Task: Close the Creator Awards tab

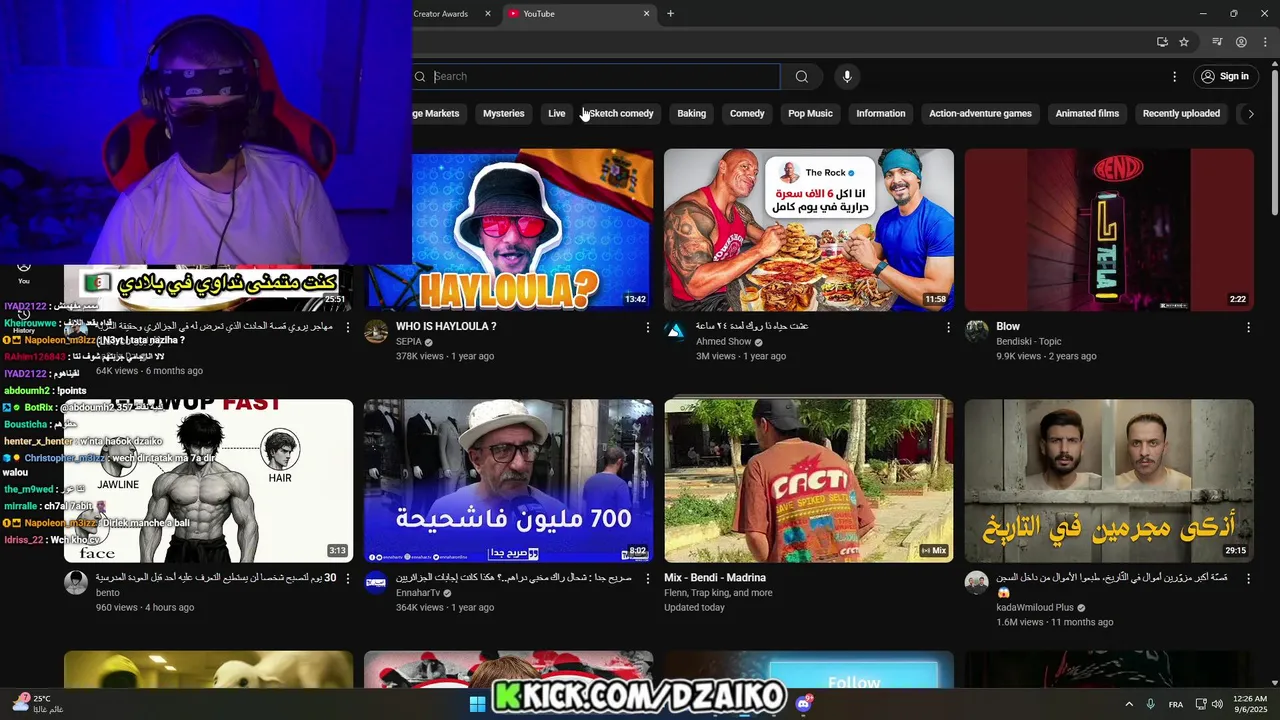Action: [x=488, y=14]
